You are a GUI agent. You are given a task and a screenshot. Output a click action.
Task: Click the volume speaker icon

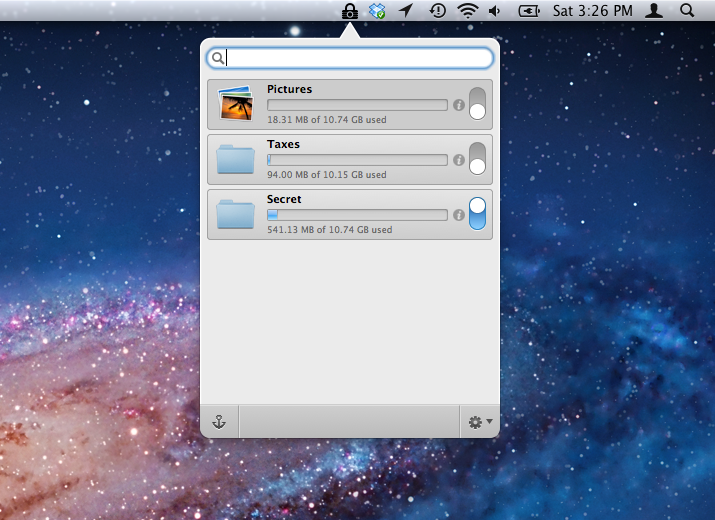[x=494, y=10]
